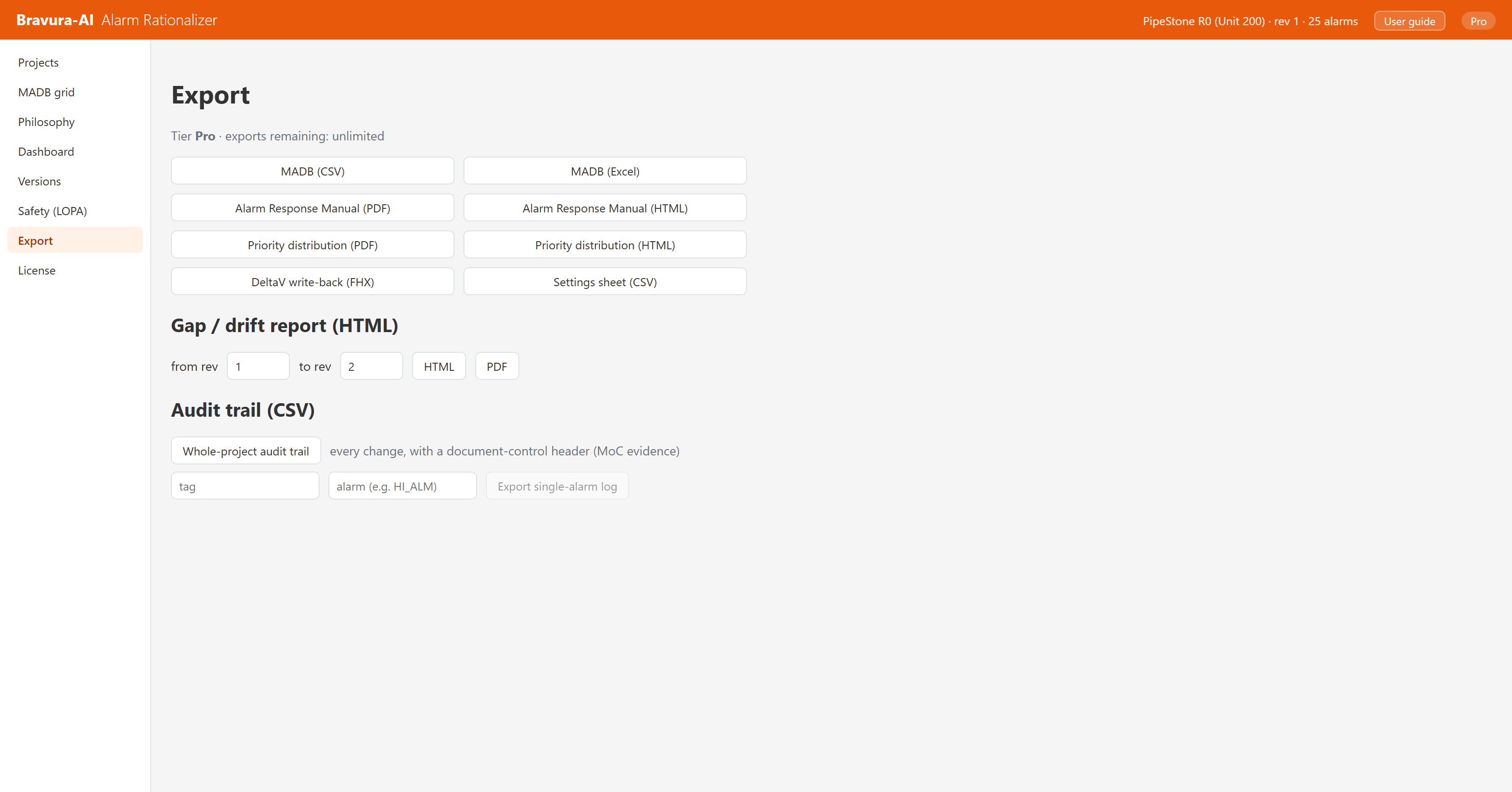Click the Bravura-AI brand title
This screenshot has width=1512, height=792.
click(54, 20)
